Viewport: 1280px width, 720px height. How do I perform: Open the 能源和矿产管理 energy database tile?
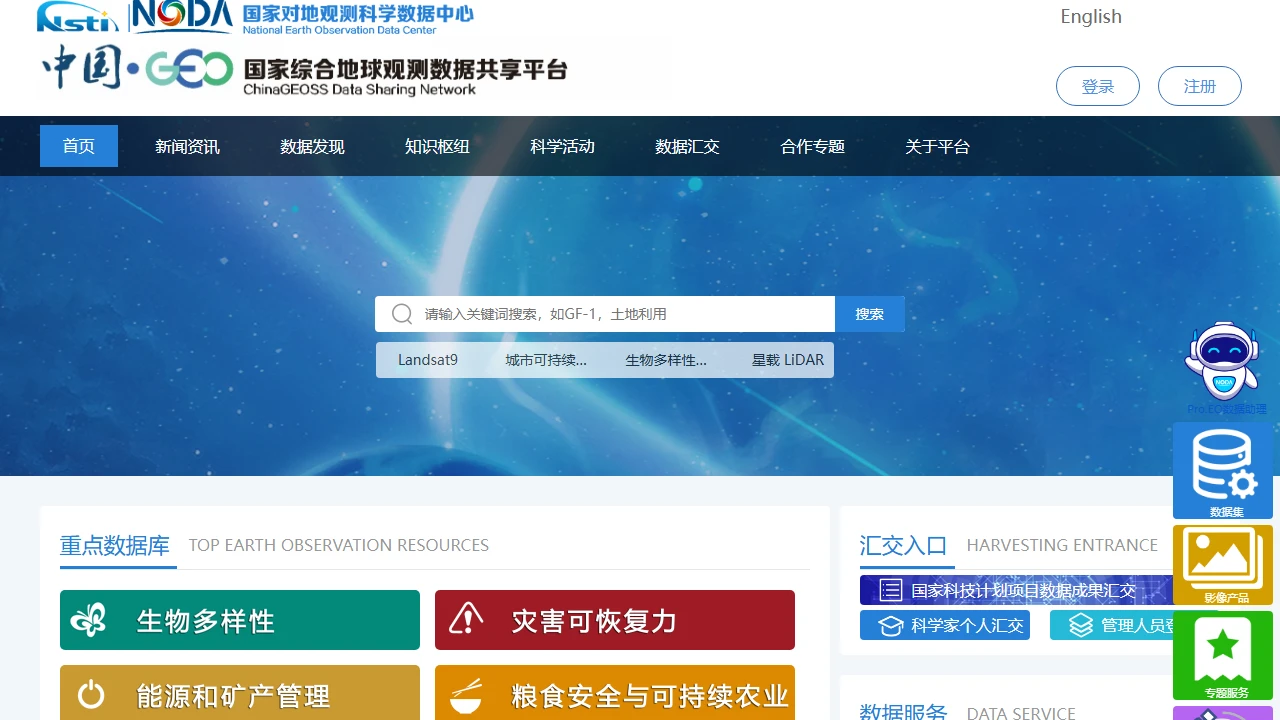239,694
